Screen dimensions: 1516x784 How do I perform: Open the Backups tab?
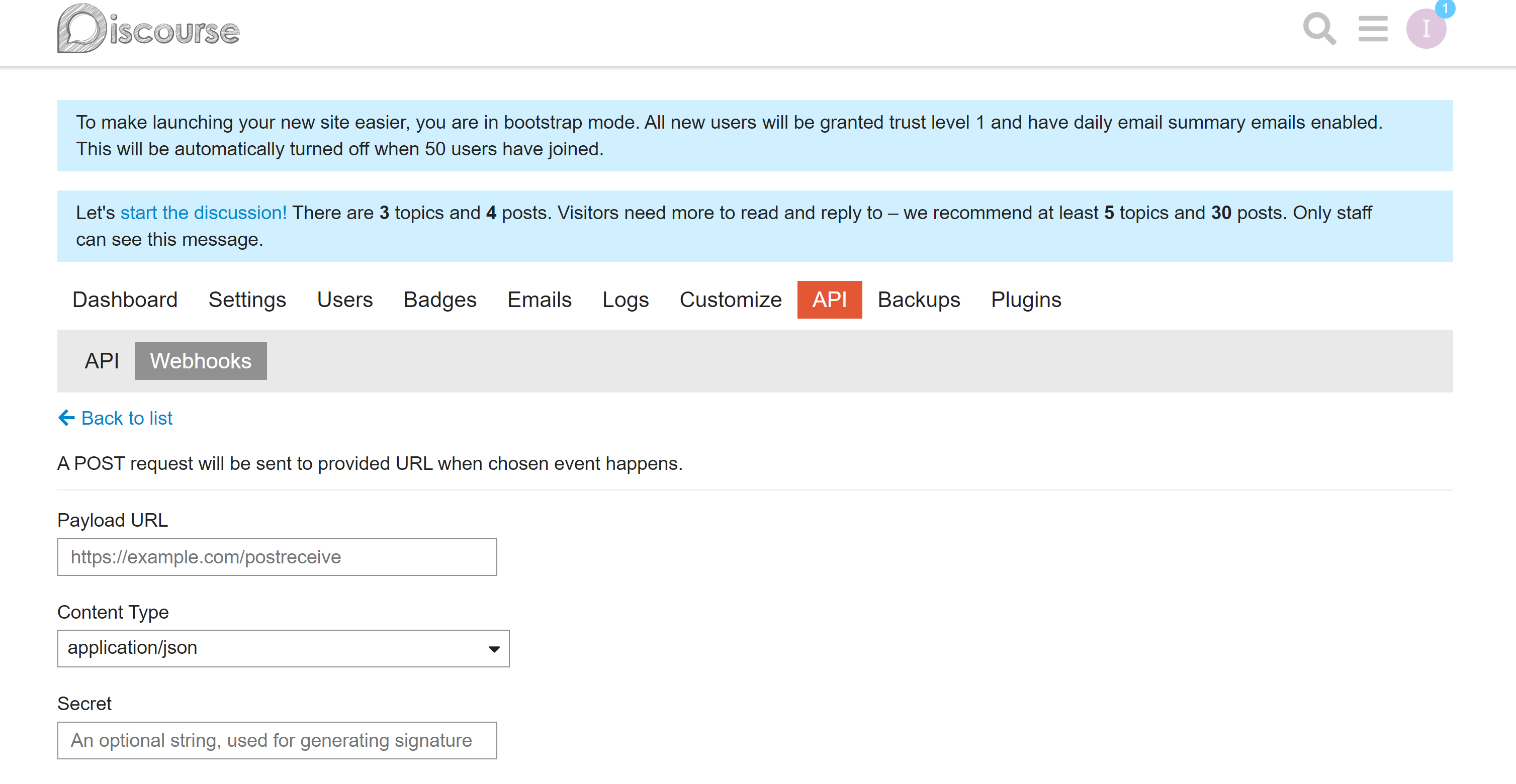pos(918,300)
